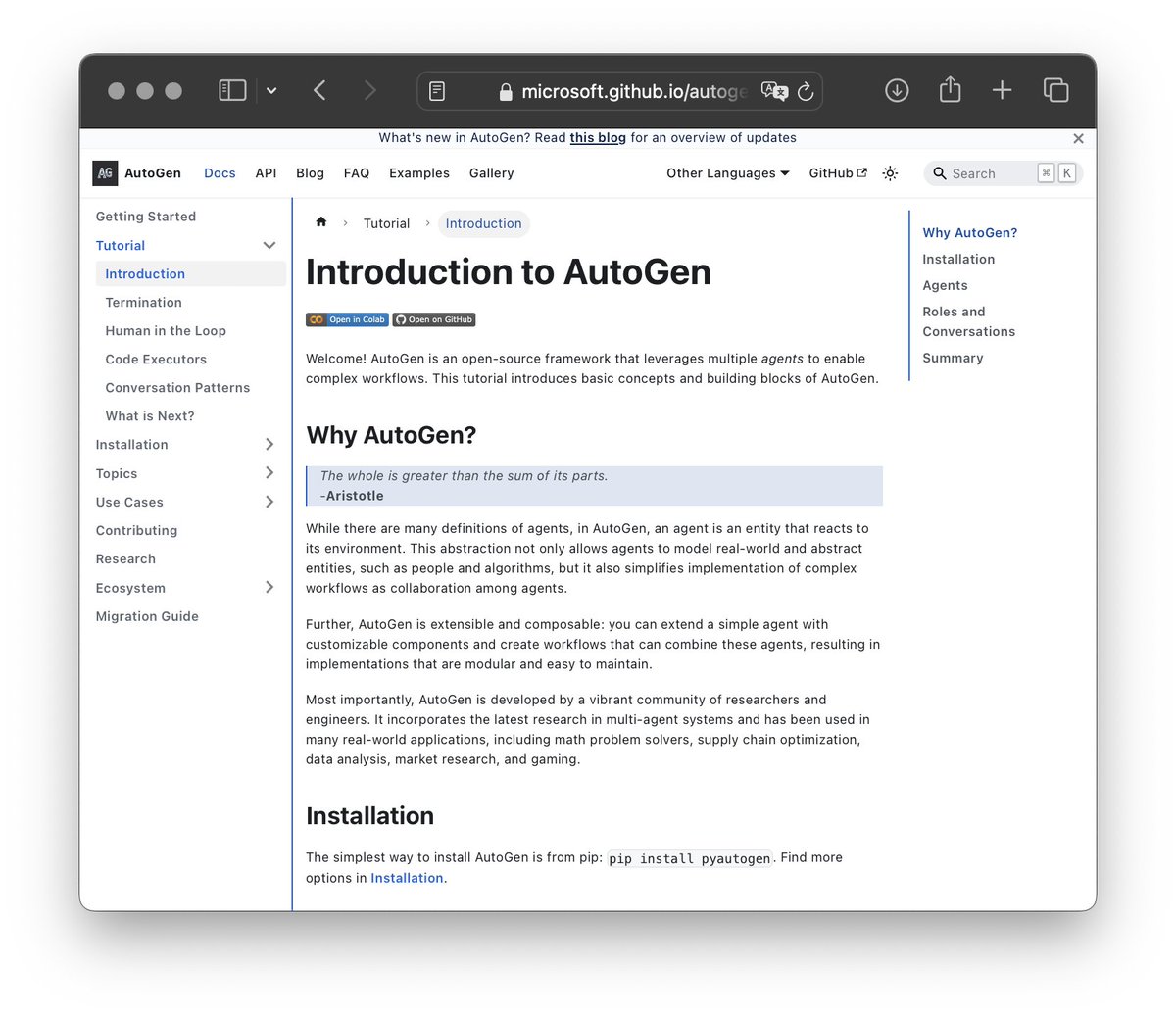This screenshot has width=1176, height=1016.
Task: Expand the Use Cases sidebar chevron
Action: coord(269,502)
